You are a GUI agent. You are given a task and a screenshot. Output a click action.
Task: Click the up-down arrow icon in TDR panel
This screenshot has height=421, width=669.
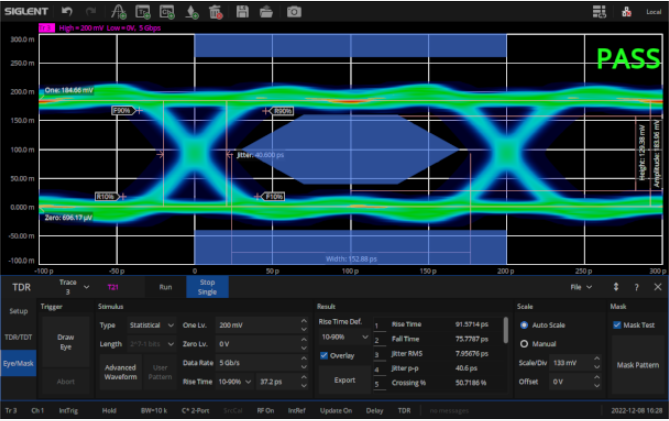pyautogui.click(x=616, y=287)
